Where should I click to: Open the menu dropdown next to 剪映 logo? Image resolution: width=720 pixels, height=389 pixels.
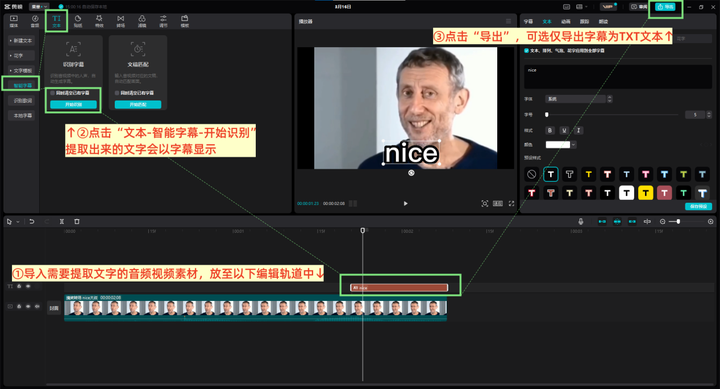tap(39, 7)
